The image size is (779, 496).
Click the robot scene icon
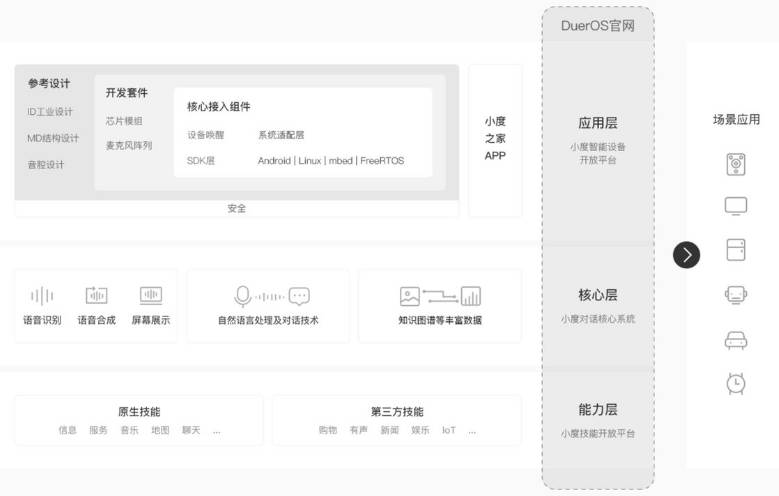736,294
